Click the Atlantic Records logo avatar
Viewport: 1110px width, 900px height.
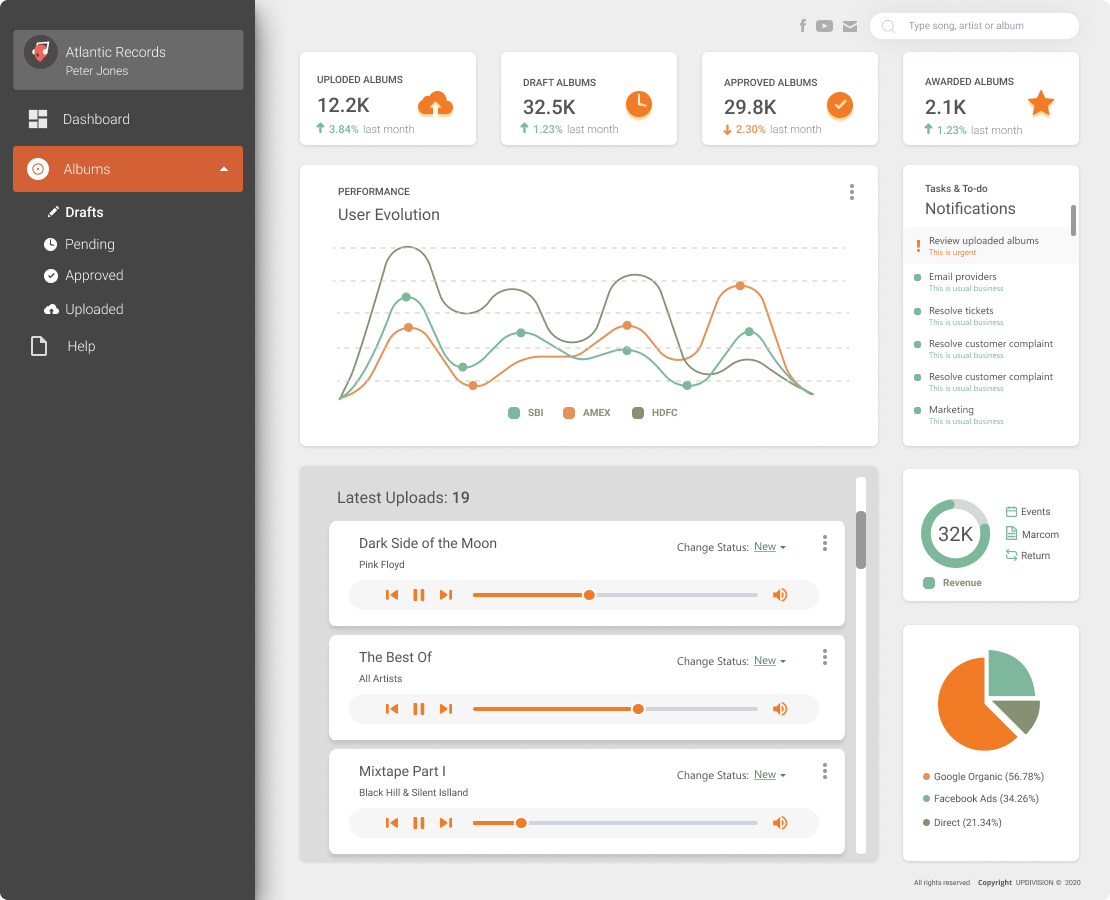tap(40, 52)
